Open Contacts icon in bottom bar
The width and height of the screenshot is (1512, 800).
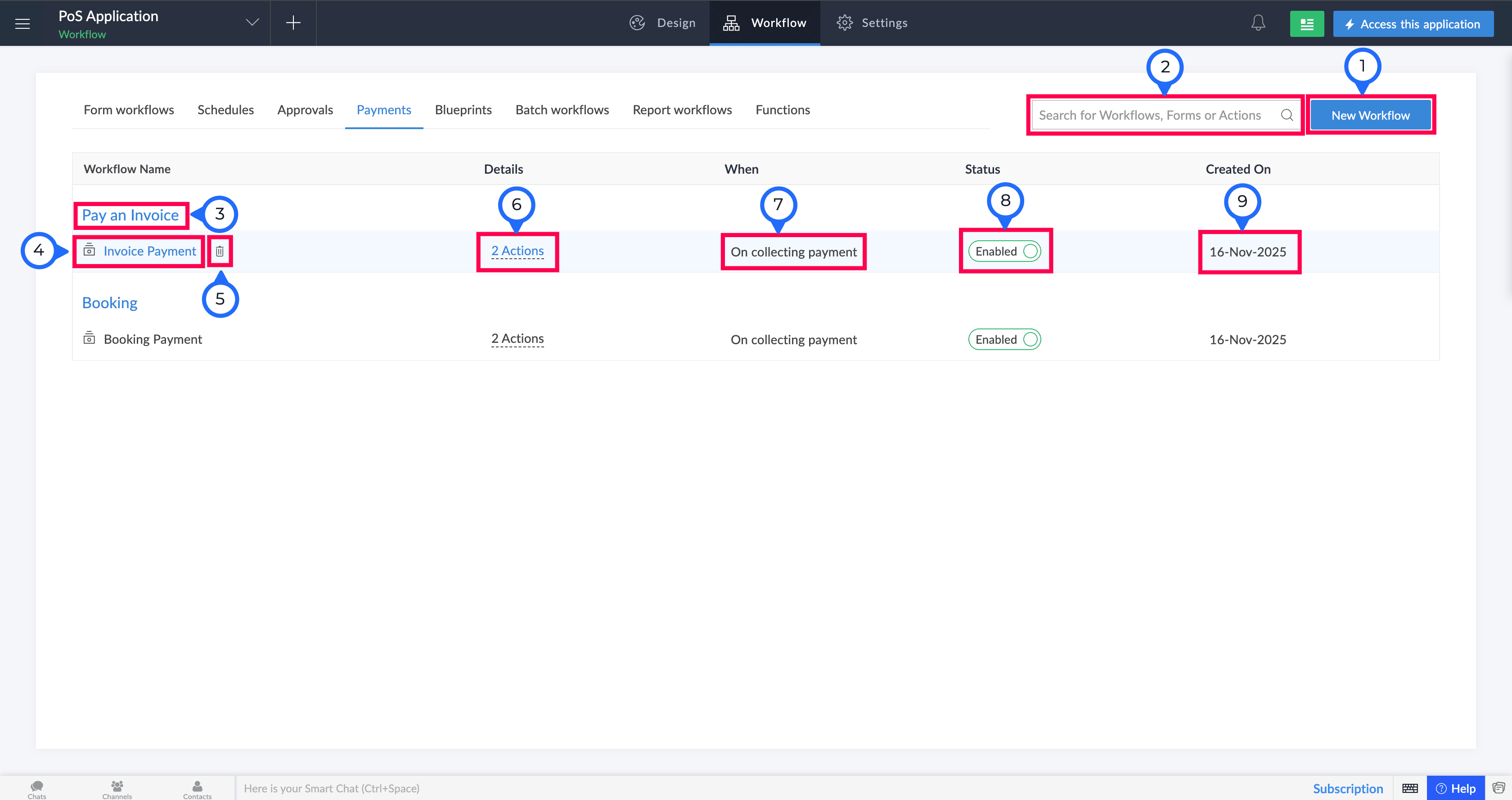[x=197, y=789]
